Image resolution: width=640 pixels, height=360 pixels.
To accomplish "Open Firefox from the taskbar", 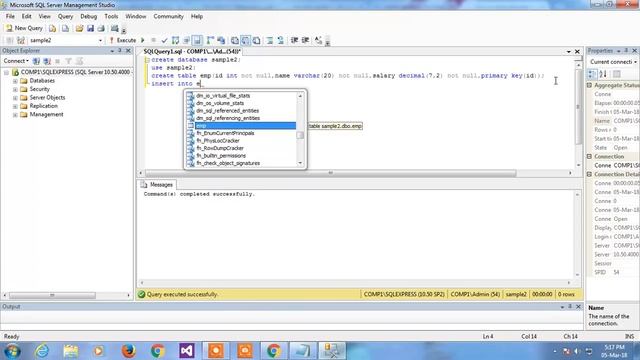I will click(x=129, y=351).
